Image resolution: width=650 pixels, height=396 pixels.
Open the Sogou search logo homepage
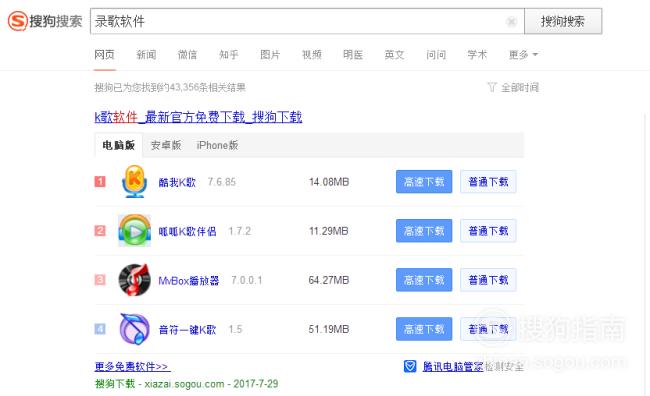(x=45, y=21)
